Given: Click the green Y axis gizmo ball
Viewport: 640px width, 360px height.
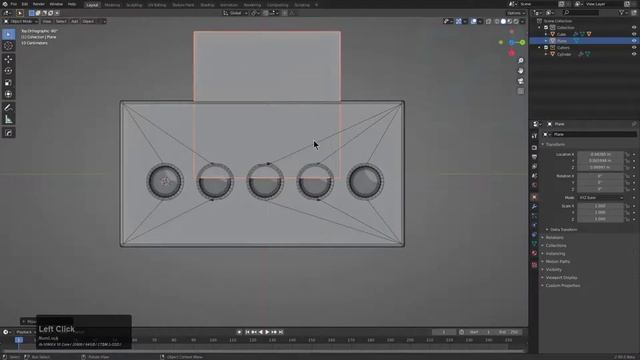Looking at the screenshot, I should tap(522, 42).
